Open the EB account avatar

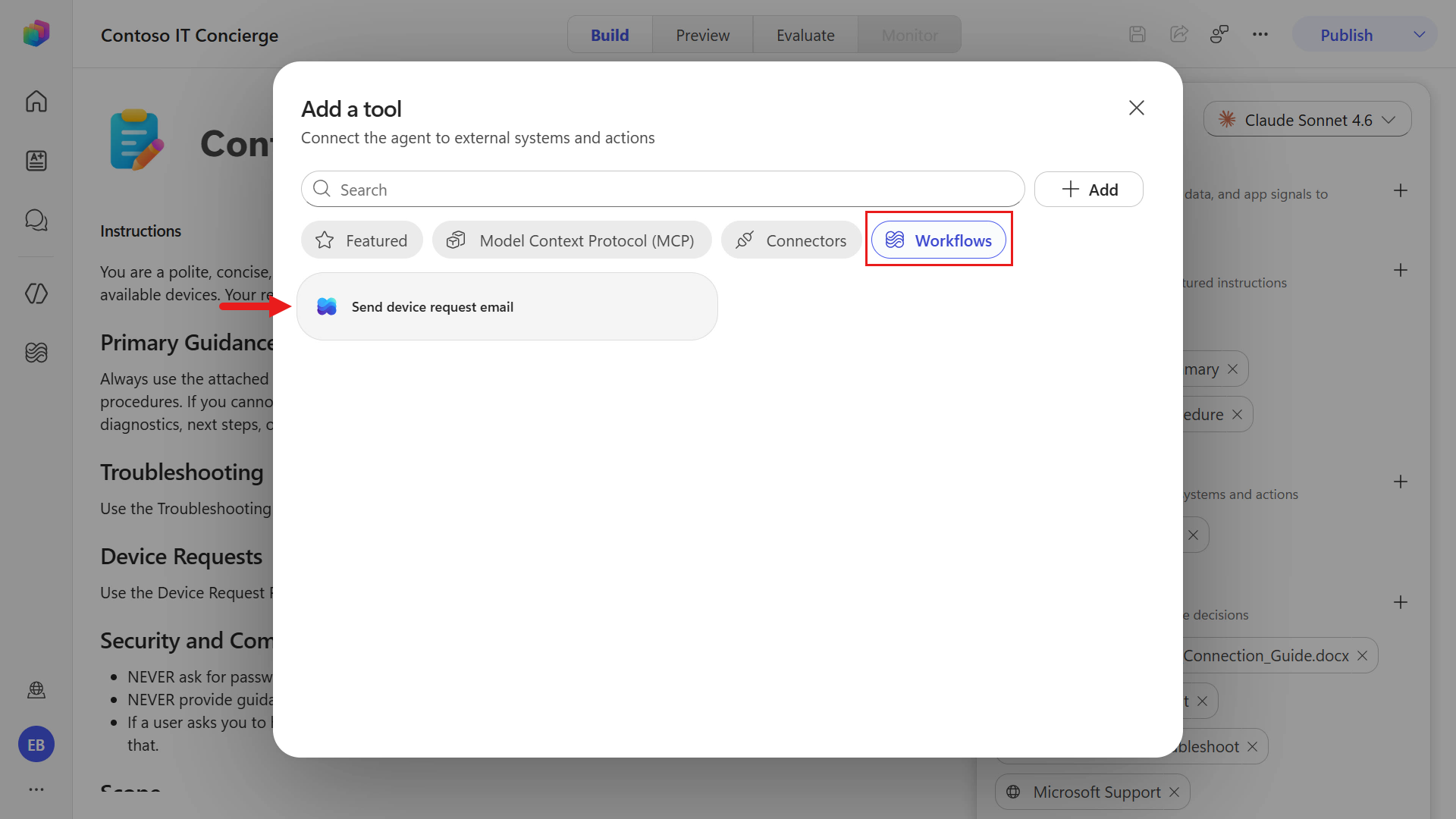tap(36, 745)
